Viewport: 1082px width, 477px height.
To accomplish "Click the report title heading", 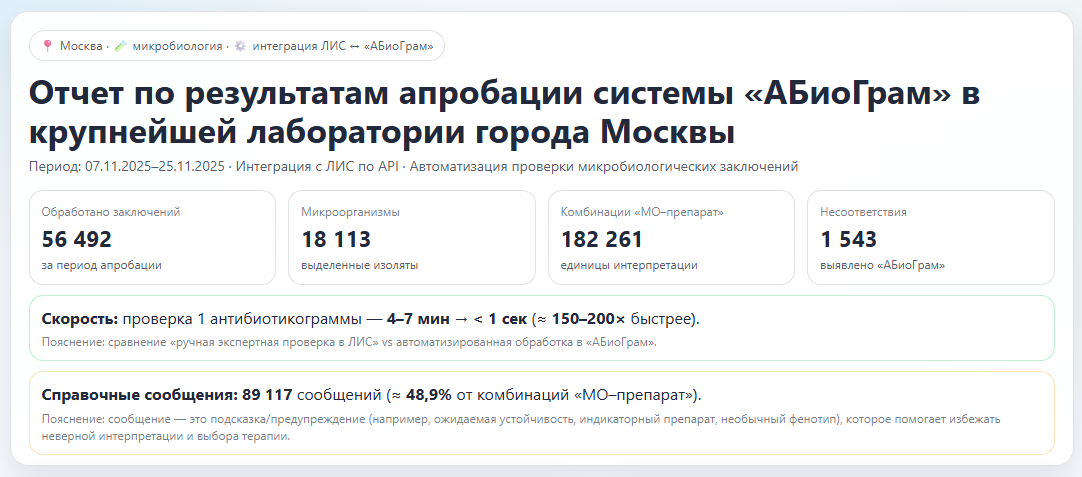I will click(x=504, y=113).
